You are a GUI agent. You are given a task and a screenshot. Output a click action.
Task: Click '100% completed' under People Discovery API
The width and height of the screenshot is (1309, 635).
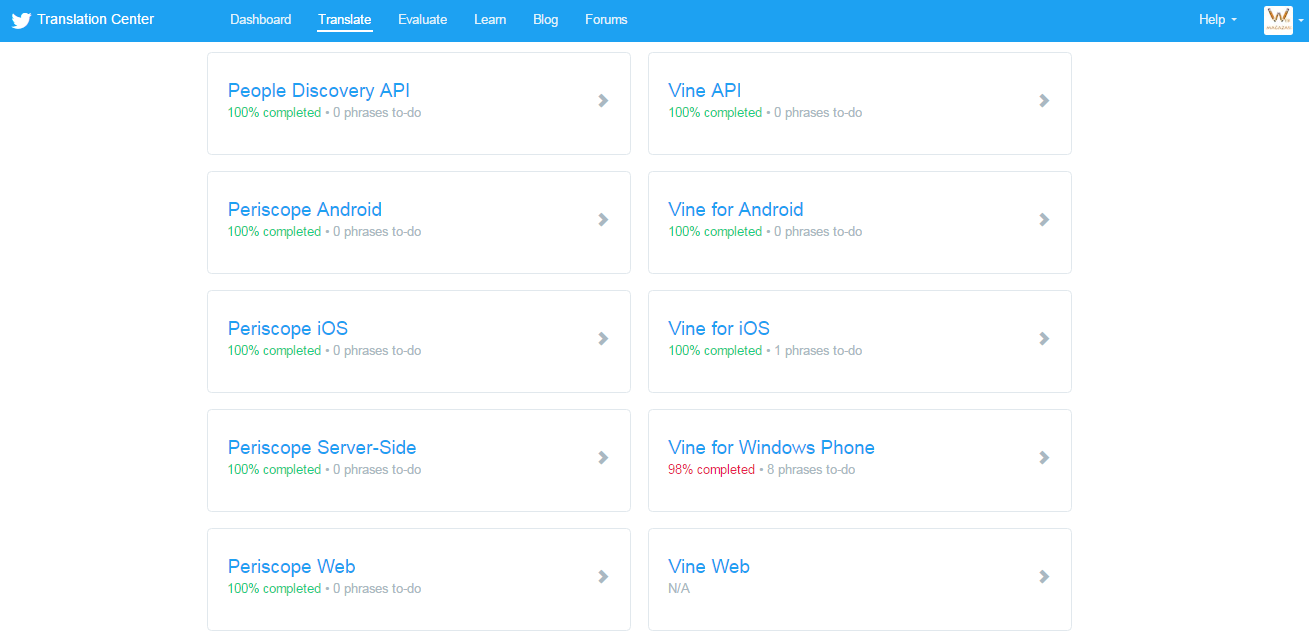pos(275,113)
